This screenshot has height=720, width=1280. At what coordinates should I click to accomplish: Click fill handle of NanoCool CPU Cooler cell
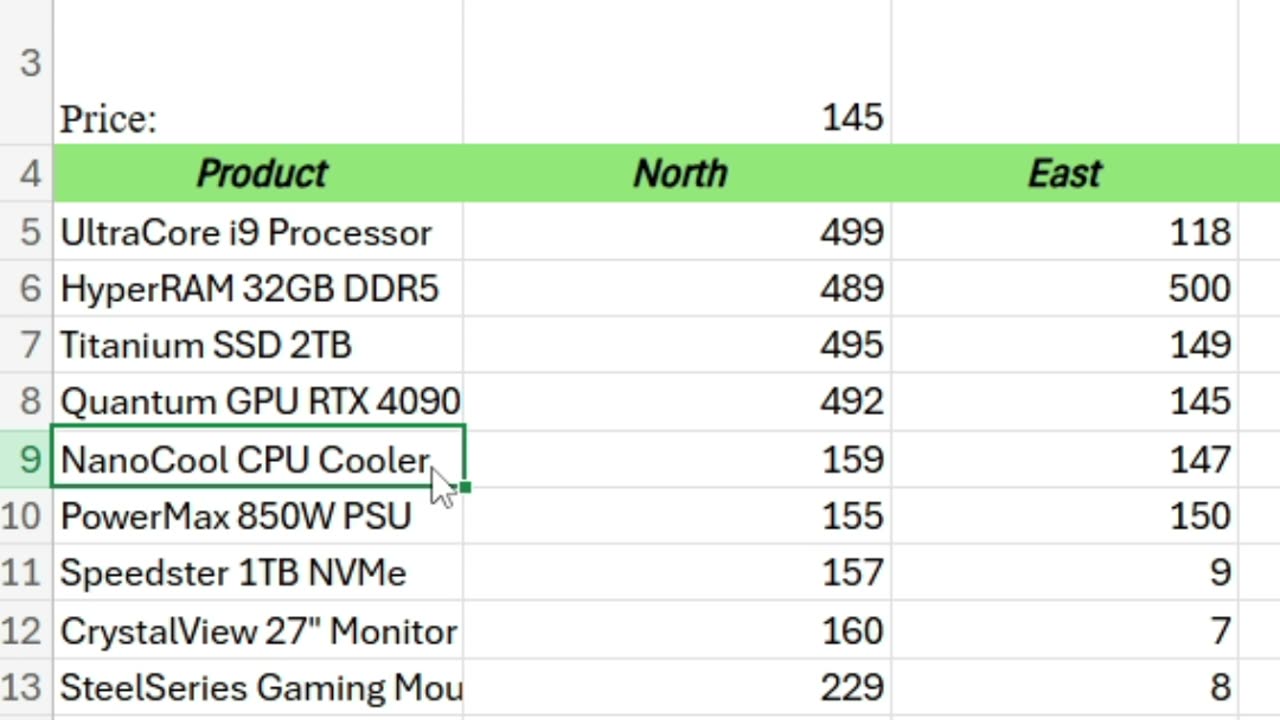click(465, 487)
